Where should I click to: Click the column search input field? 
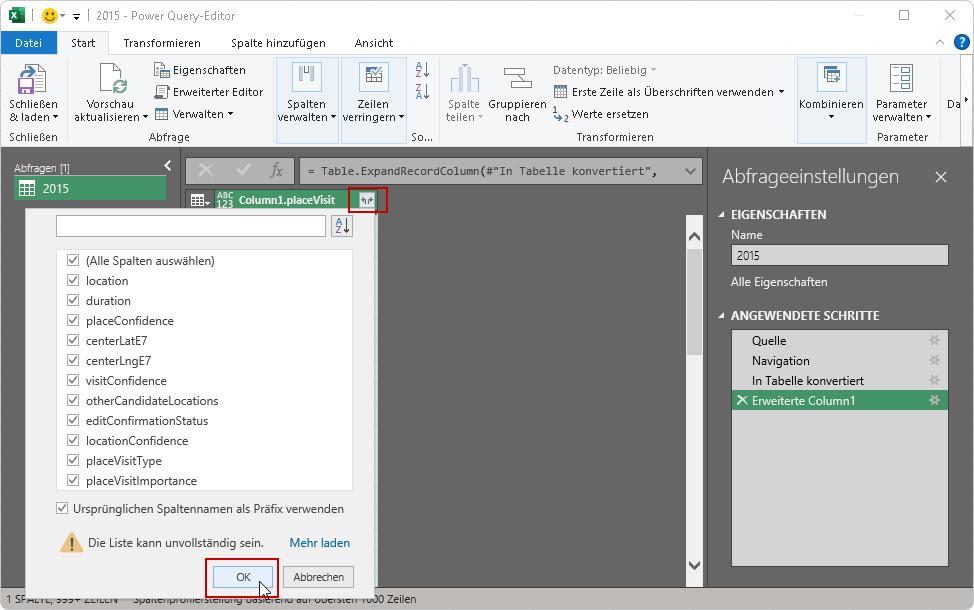pos(190,226)
